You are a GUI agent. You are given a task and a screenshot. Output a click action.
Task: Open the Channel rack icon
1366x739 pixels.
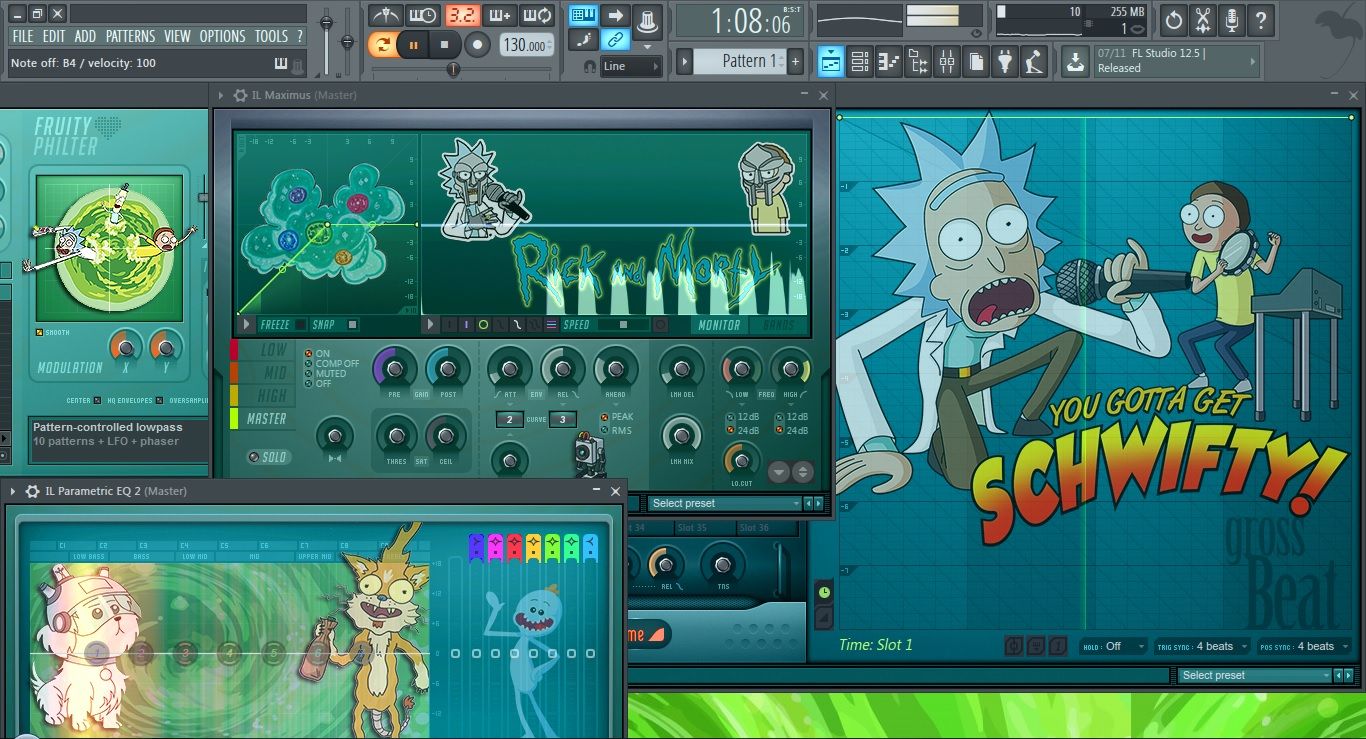click(859, 61)
